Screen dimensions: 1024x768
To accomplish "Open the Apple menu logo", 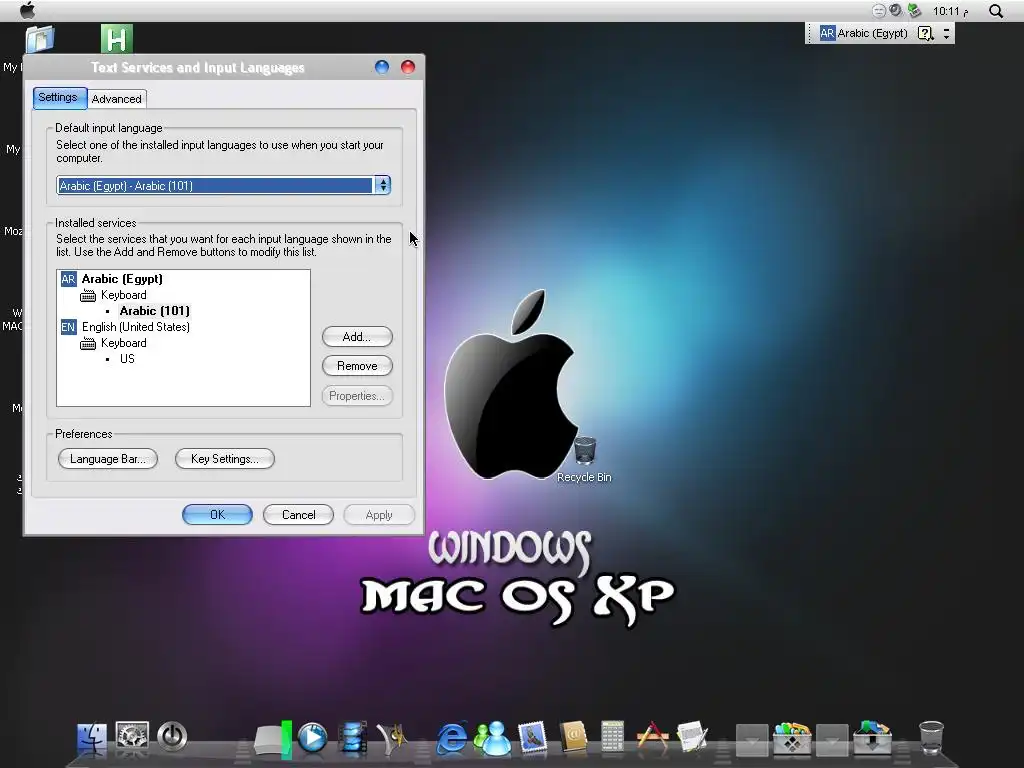I will point(28,10).
